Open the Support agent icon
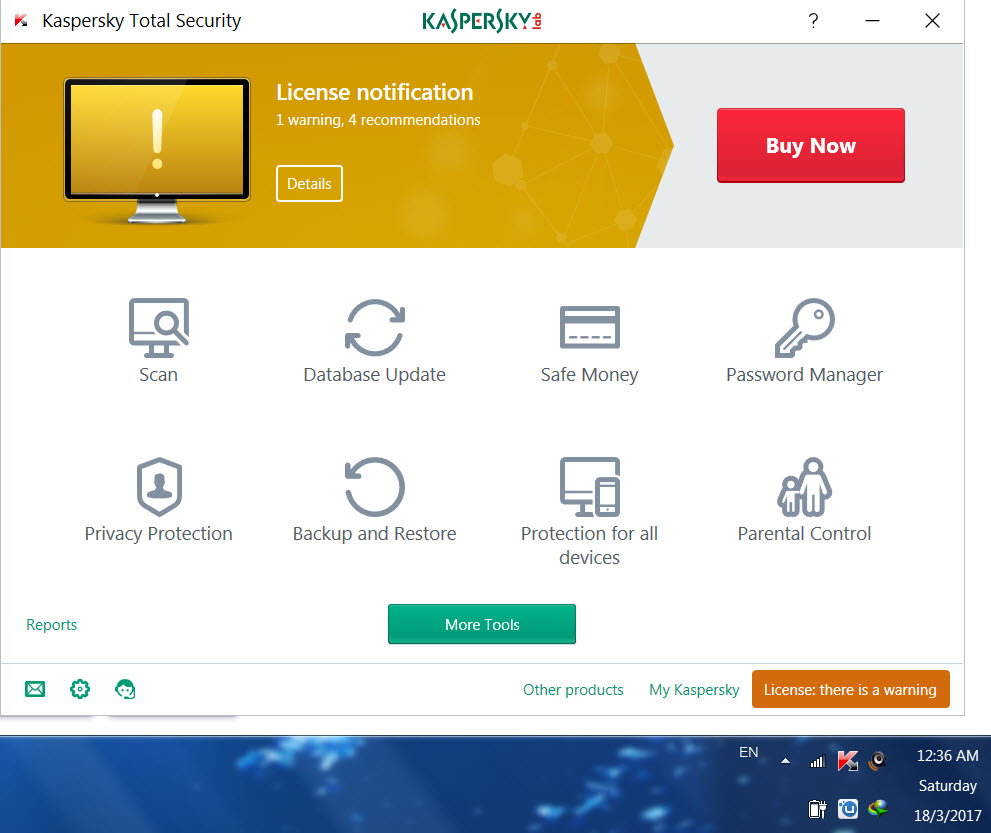Viewport: 991px width, 833px height. (x=125, y=689)
